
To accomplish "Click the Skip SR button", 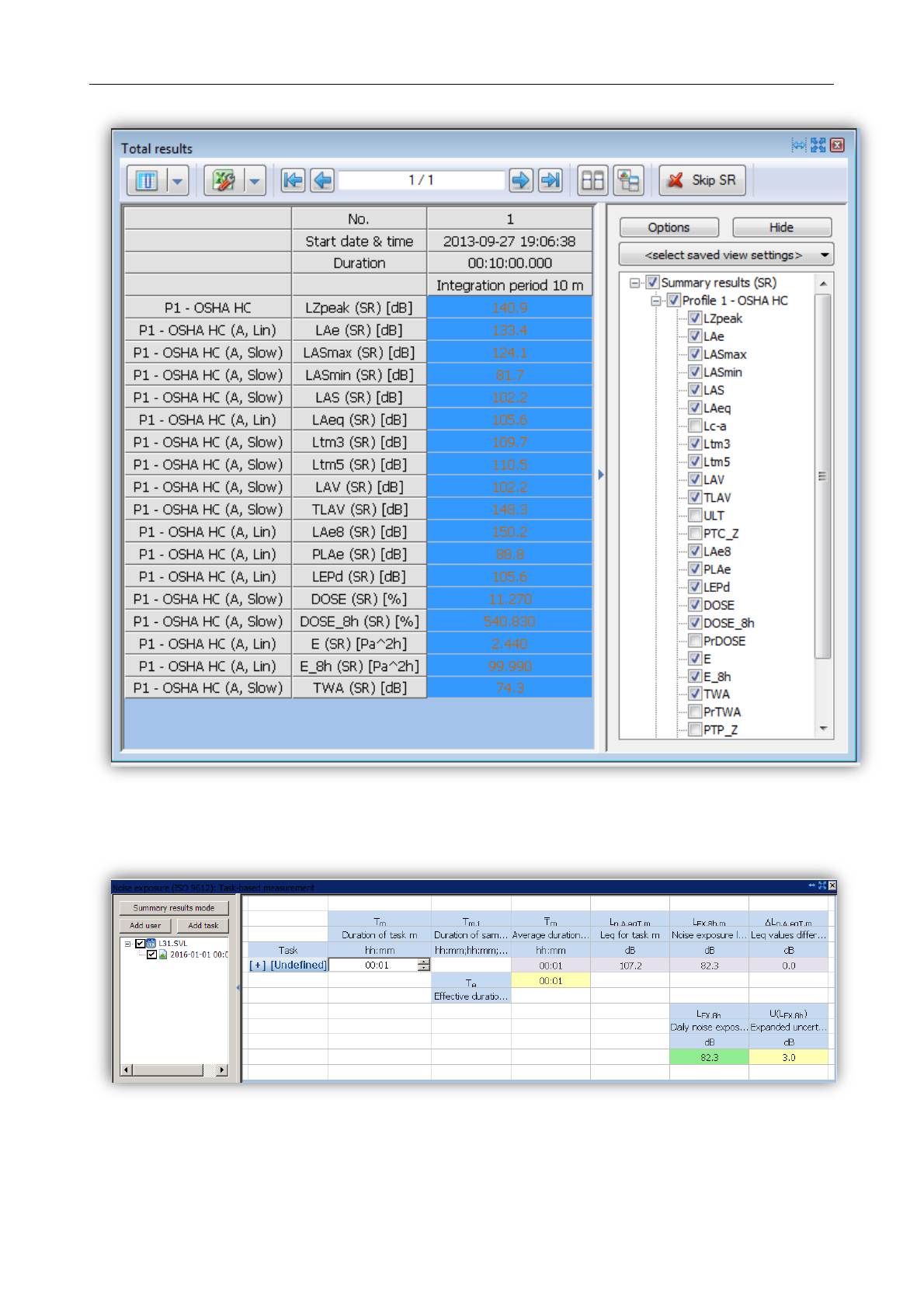I will (703, 180).
